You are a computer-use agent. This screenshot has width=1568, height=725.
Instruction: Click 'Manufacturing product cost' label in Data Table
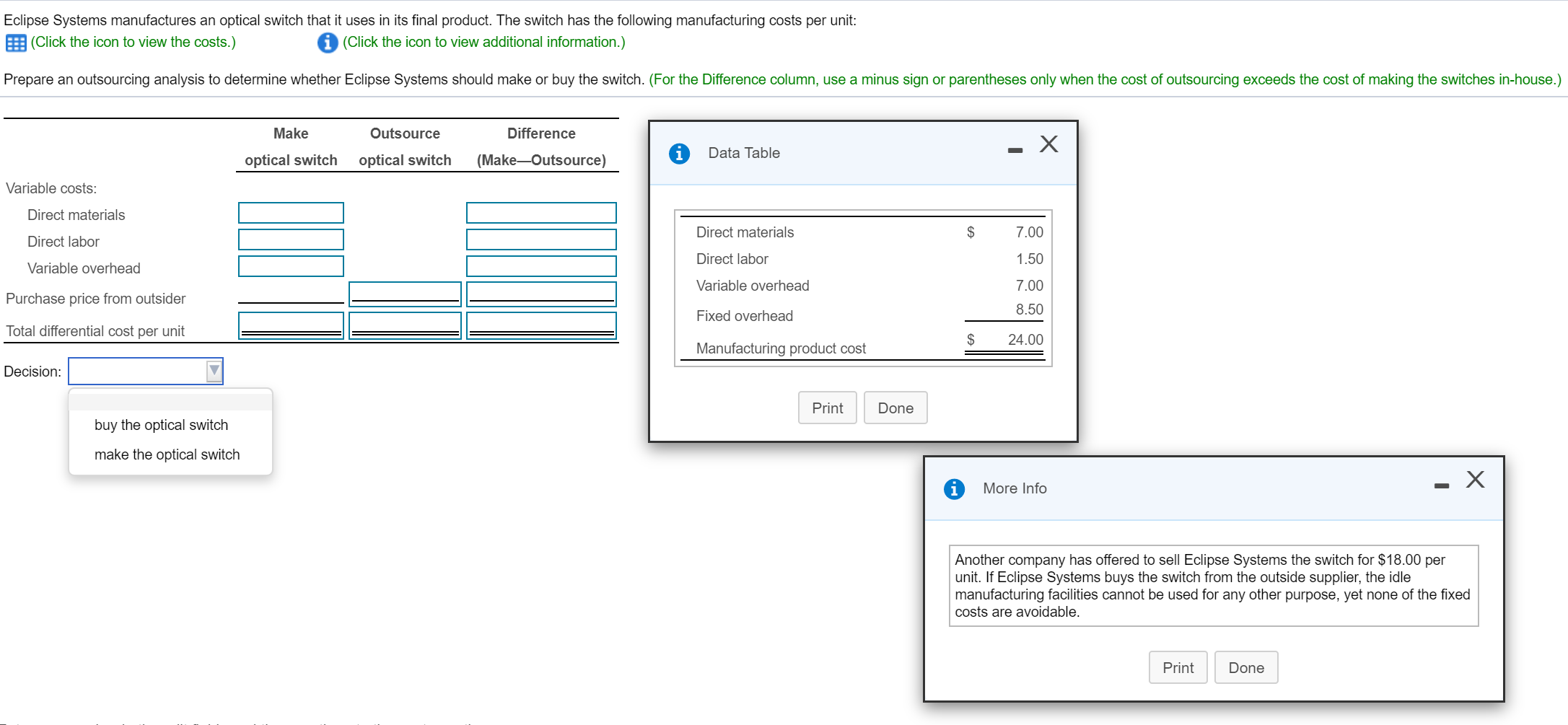(x=781, y=348)
